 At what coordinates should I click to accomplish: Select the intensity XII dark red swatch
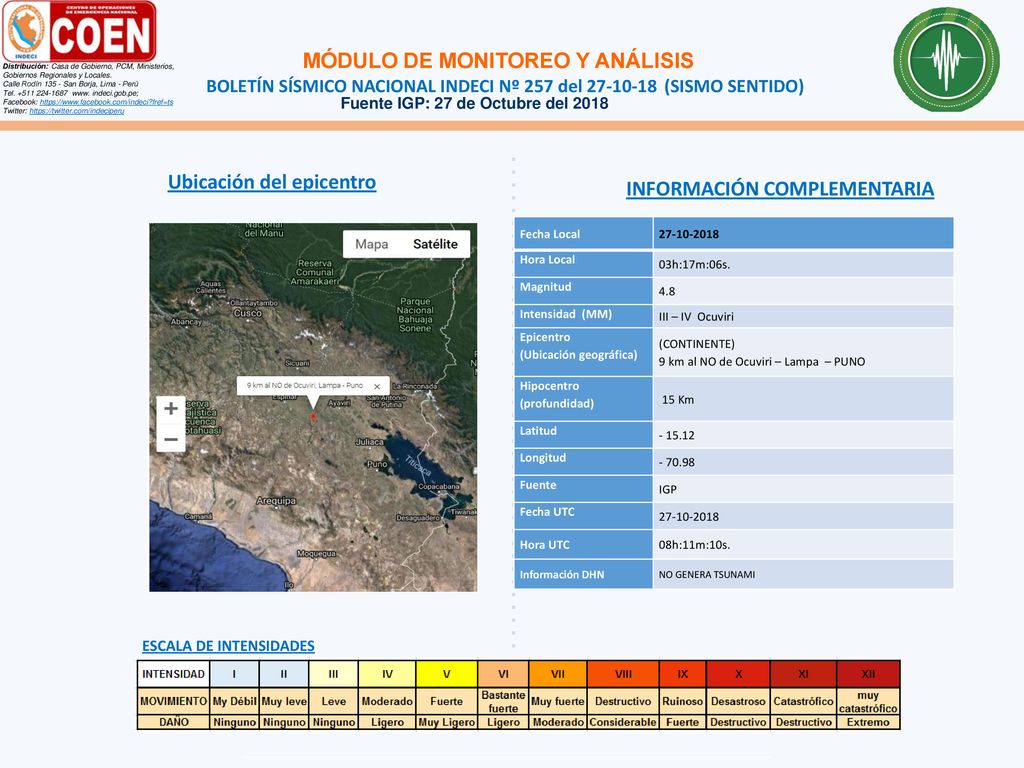[x=868, y=674]
